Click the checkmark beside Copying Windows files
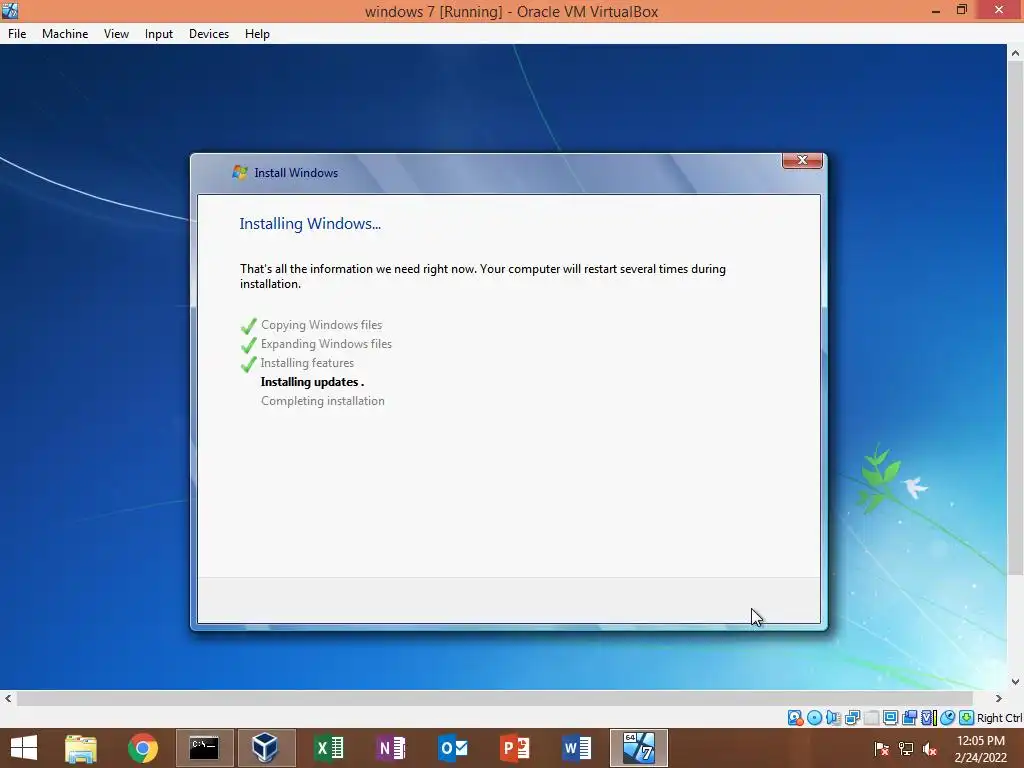This screenshot has width=1024, height=768. 249,325
